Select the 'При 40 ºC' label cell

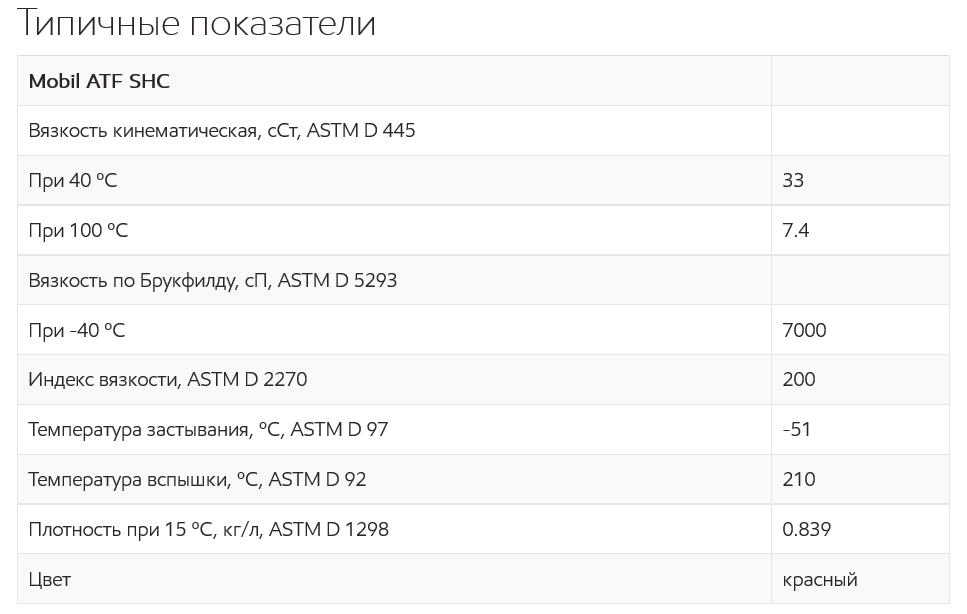click(x=394, y=180)
